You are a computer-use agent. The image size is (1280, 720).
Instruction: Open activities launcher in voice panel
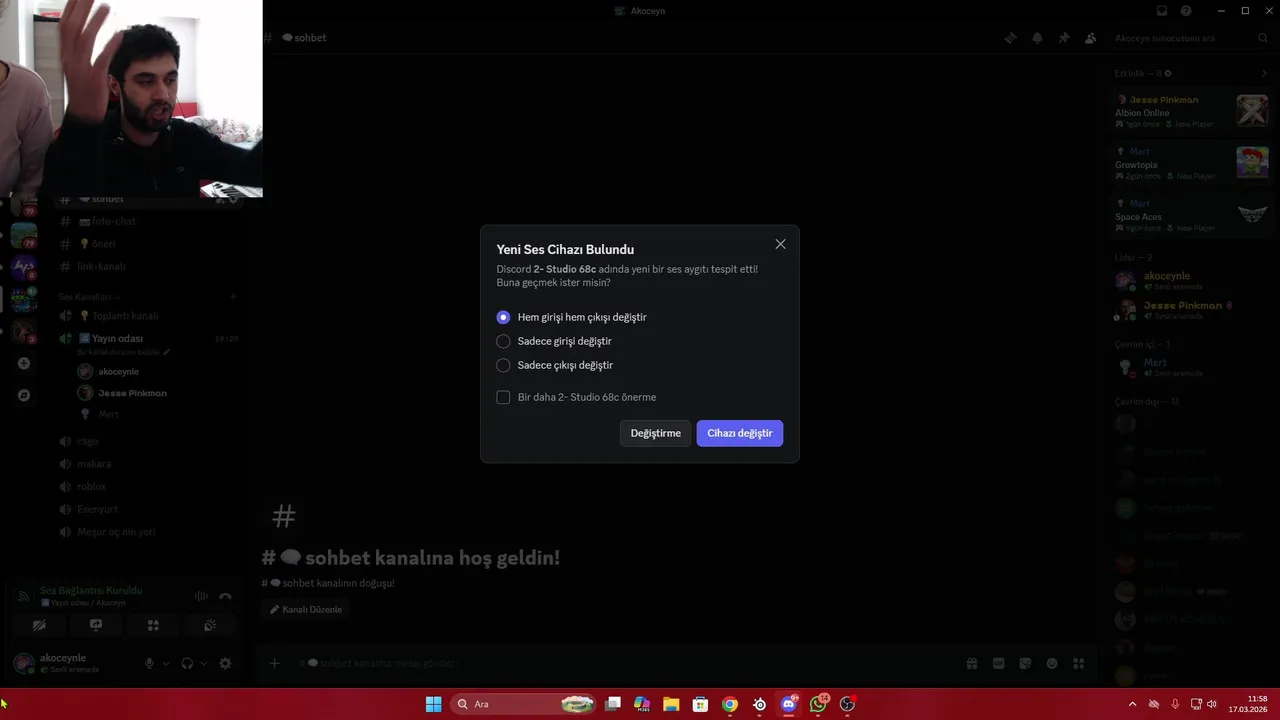click(153, 625)
